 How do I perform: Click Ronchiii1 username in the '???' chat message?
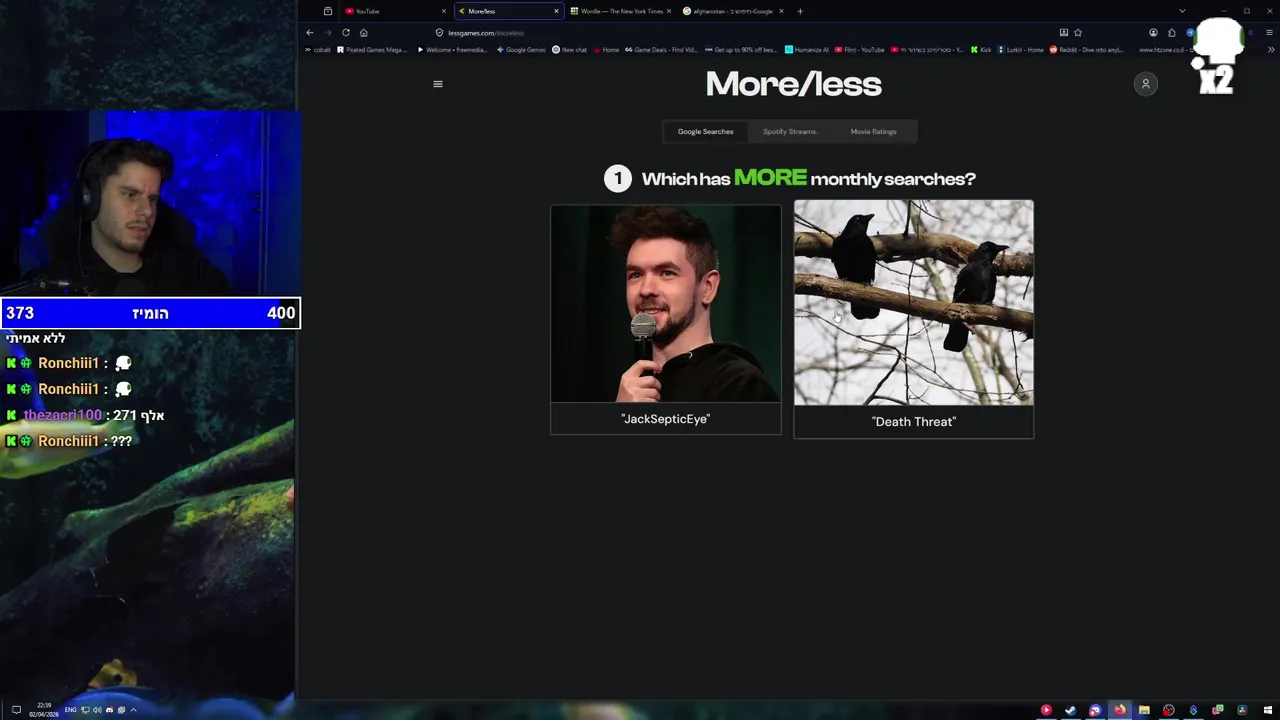coord(68,441)
